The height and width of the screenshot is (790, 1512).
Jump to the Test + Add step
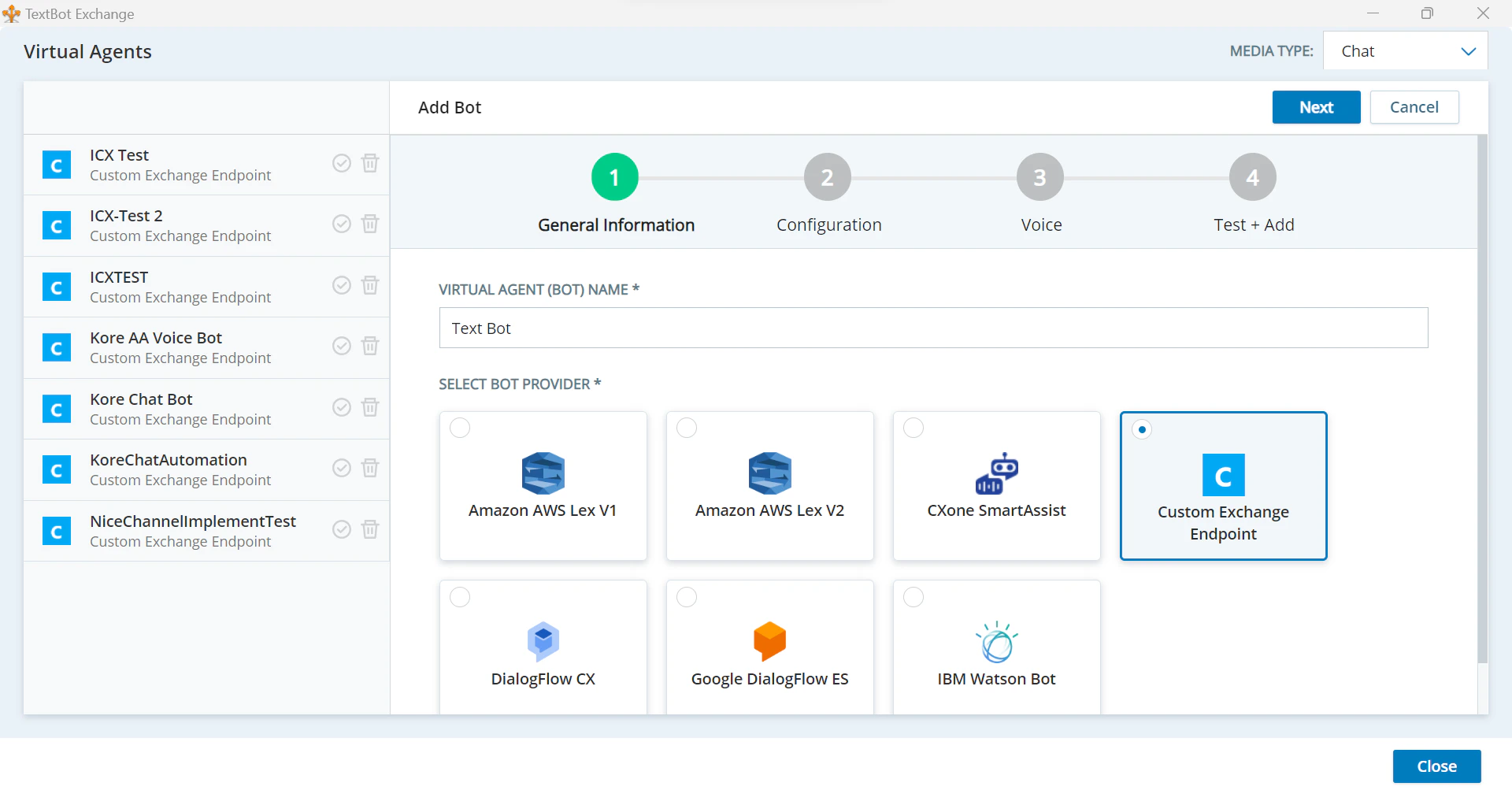pos(1253,176)
